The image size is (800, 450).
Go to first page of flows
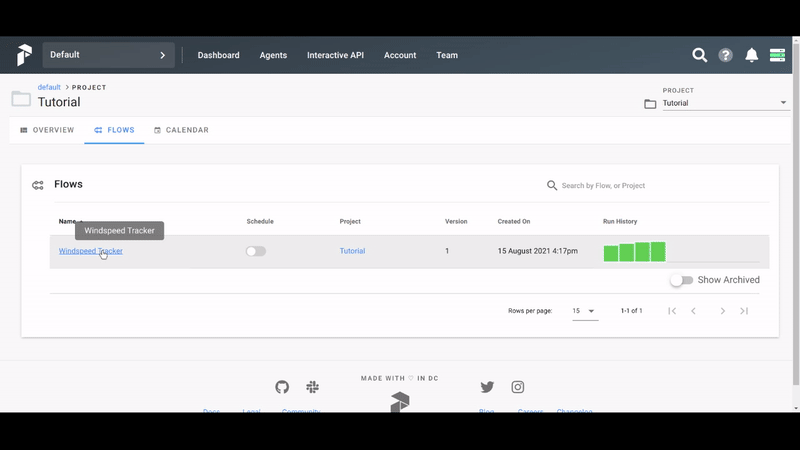(x=672, y=311)
